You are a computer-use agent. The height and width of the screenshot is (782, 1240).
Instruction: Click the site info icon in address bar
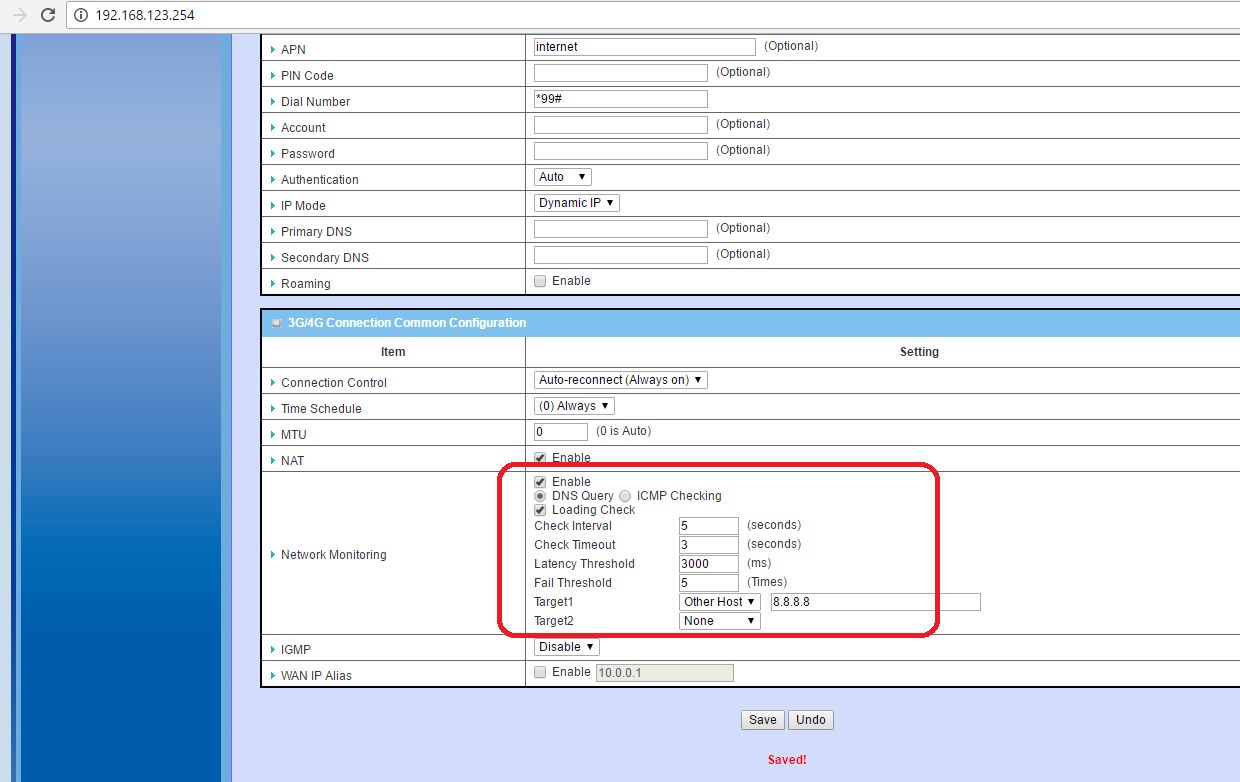(x=82, y=15)
